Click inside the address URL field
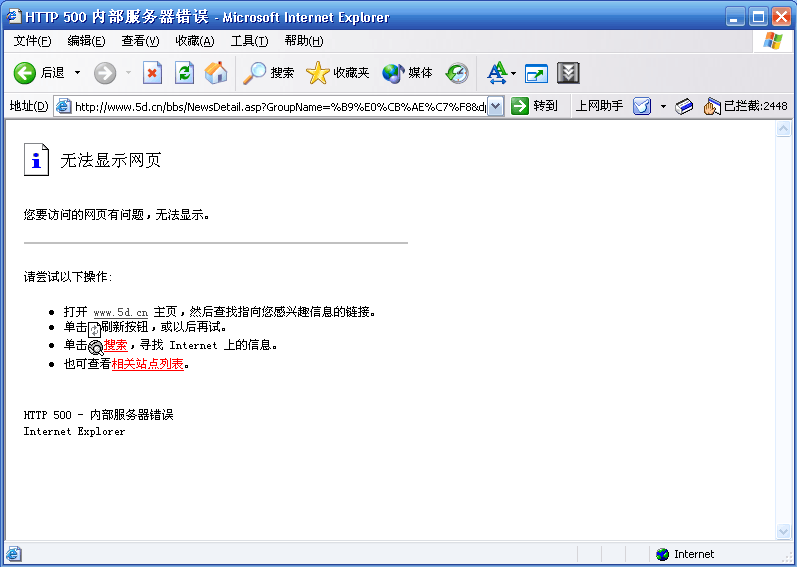 tap(280, 107)
